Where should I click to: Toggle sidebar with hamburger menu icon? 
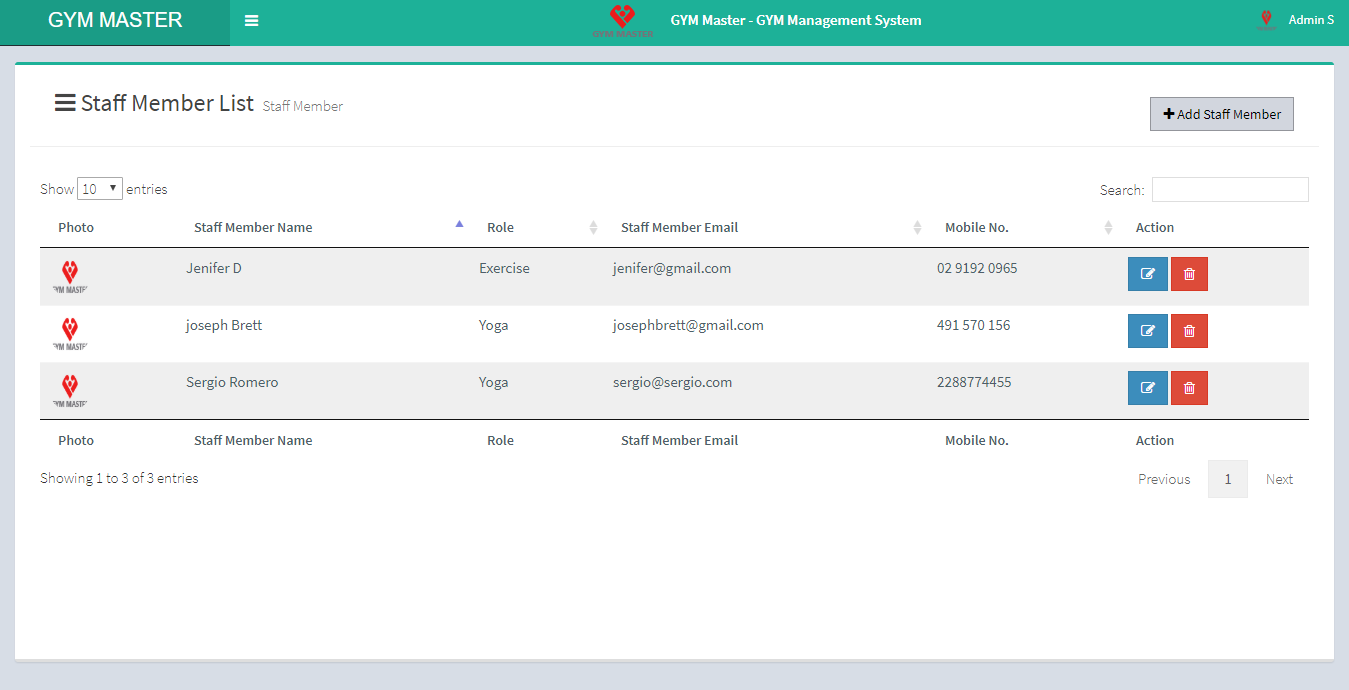tap(252, 21)
